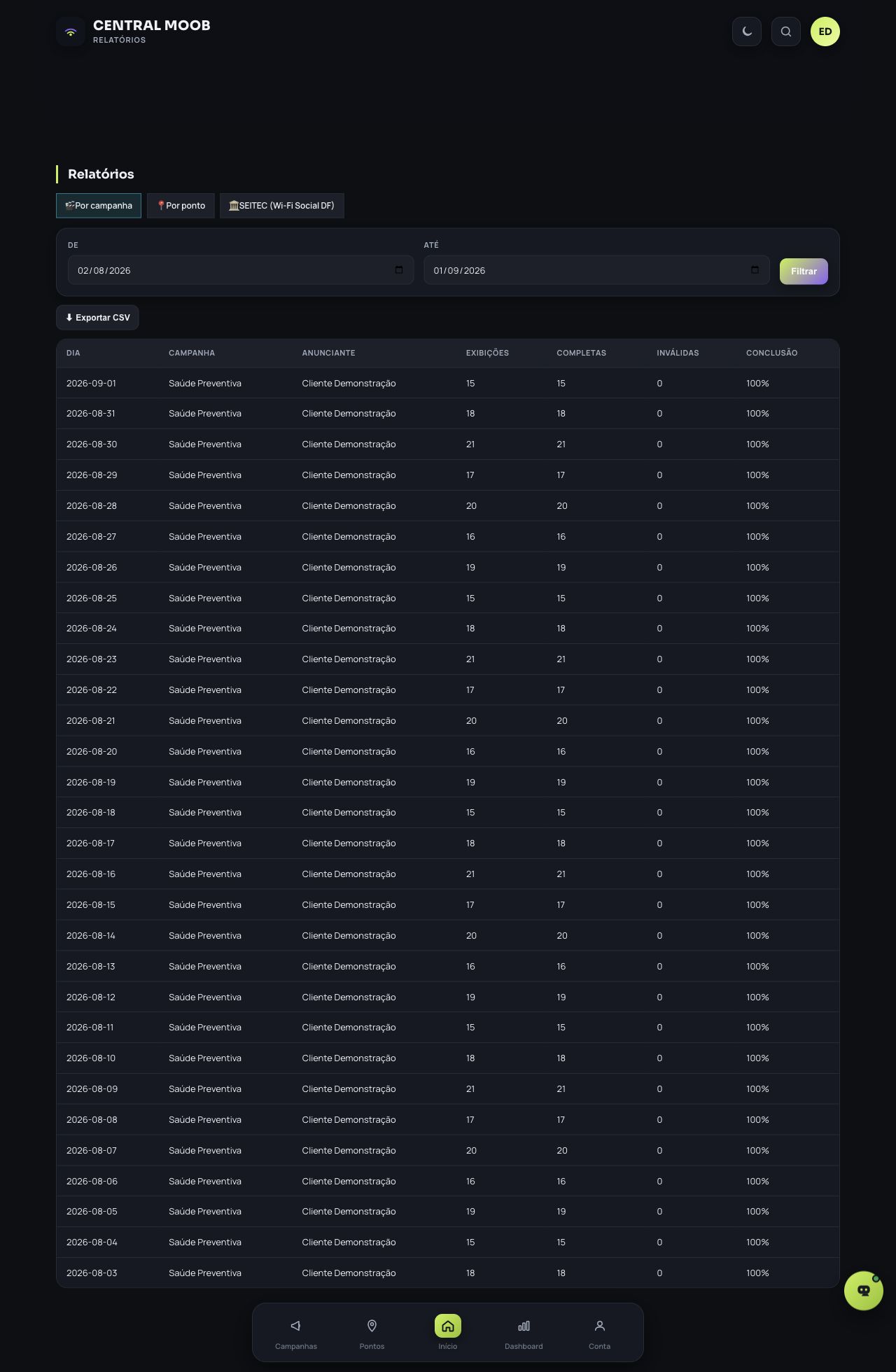Switch to the Por campanha tab
896x1372 pixels.
point(99,206)
